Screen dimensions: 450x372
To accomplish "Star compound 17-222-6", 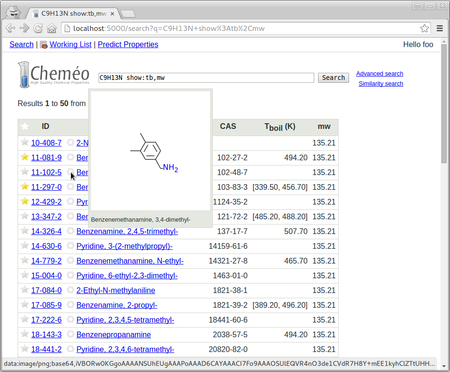I will [24, 319].
